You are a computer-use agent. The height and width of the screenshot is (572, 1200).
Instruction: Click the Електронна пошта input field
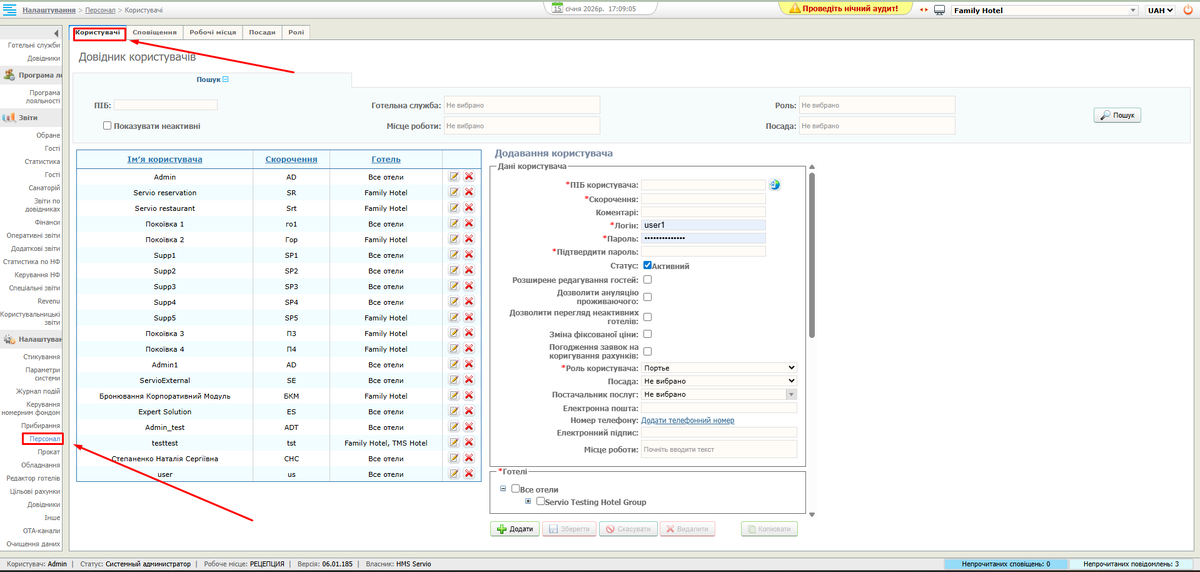719,407
